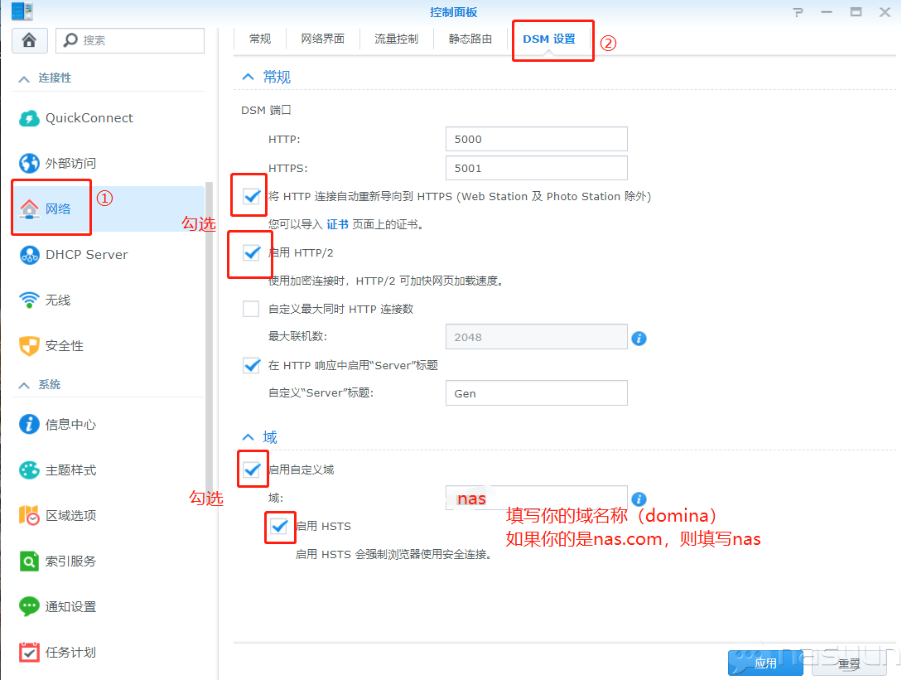
Task: Click the Home icon button
Action: pos(29,40)
